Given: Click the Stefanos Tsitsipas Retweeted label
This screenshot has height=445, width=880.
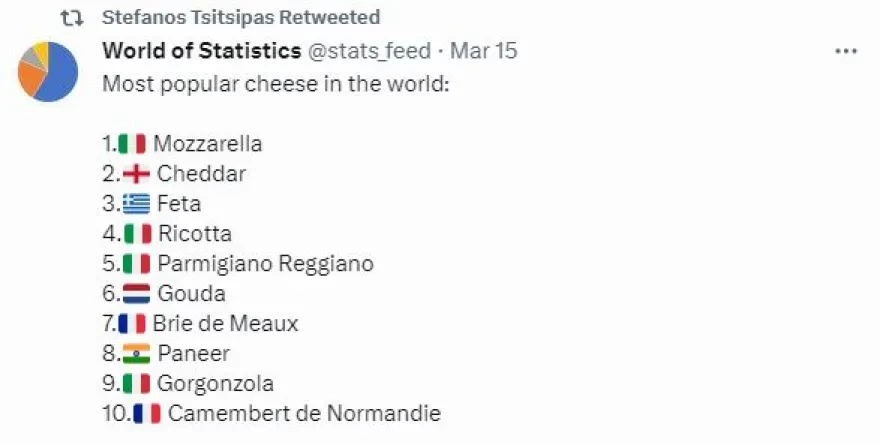Looking at the screenshot, I should (x=241, y=18).
